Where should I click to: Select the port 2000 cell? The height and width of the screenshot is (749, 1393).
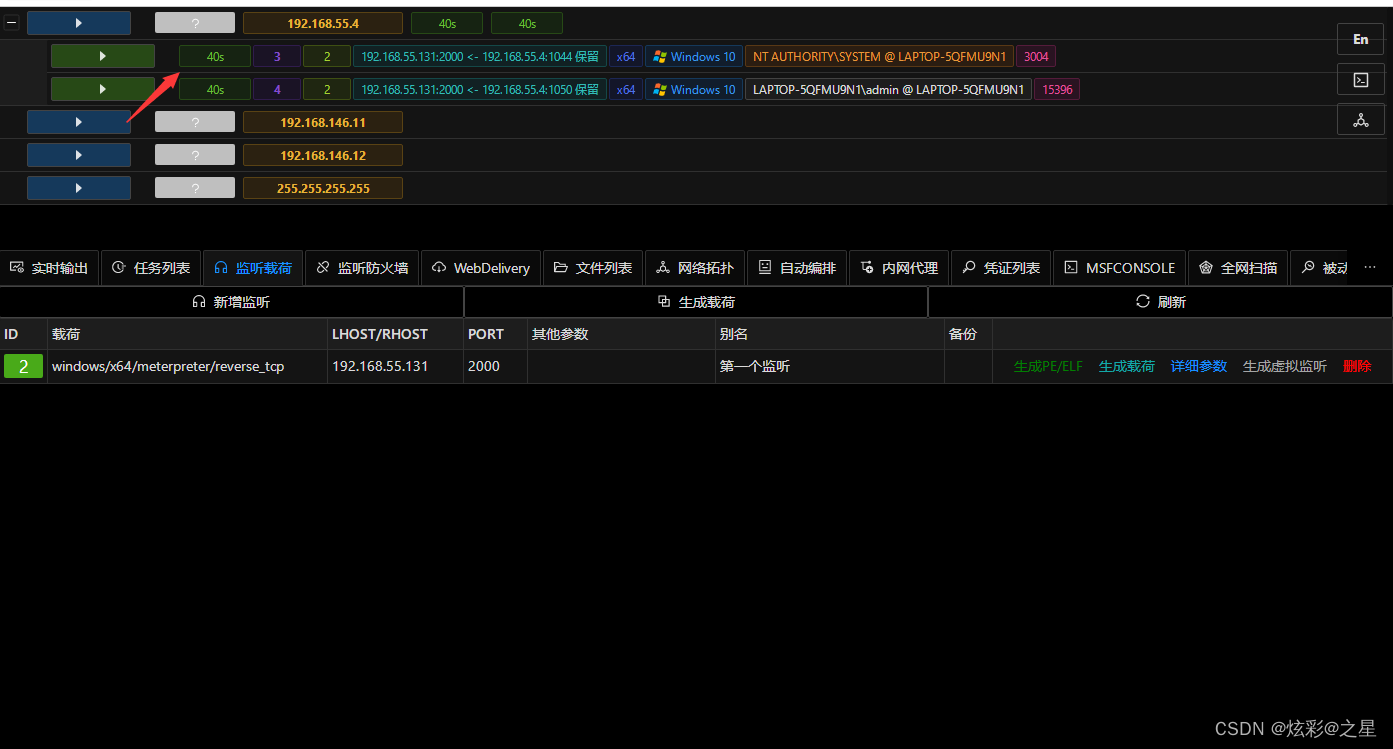click(495, 367)
